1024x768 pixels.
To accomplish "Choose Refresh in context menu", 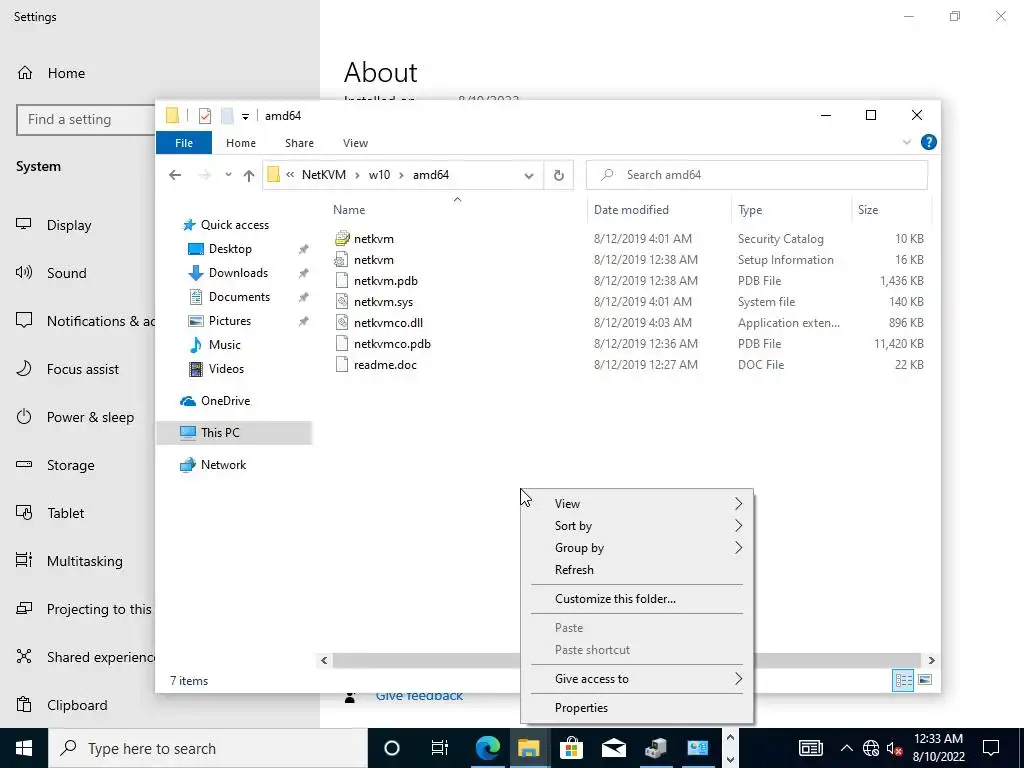I will tap(637, 570).
